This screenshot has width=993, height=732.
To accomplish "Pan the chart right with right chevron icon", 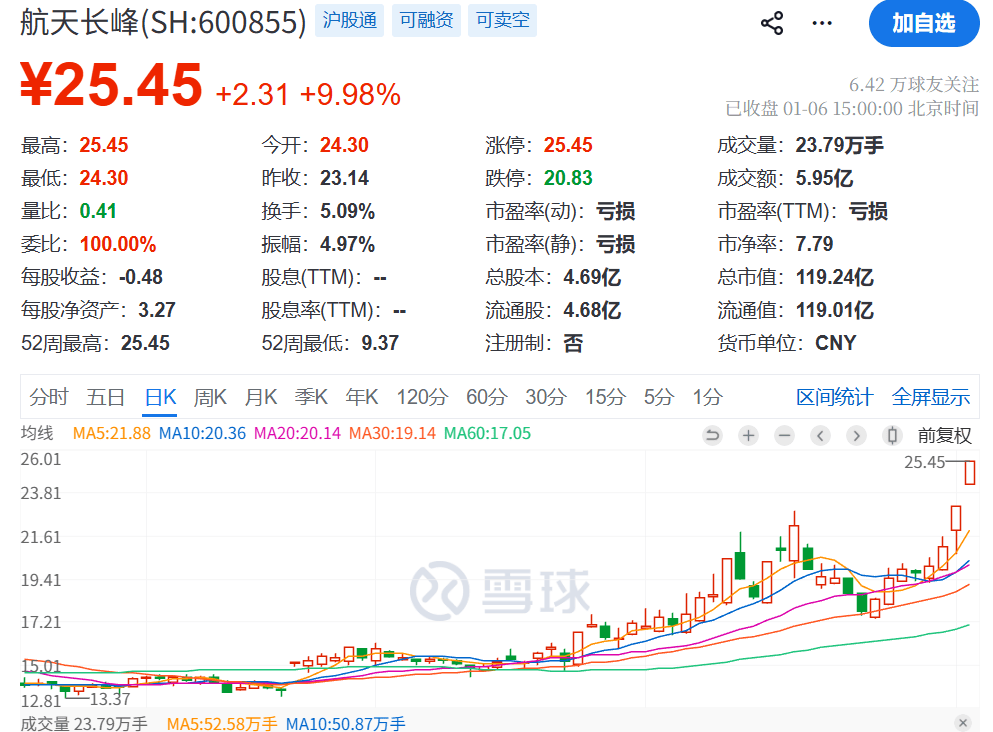I will 856,436.
